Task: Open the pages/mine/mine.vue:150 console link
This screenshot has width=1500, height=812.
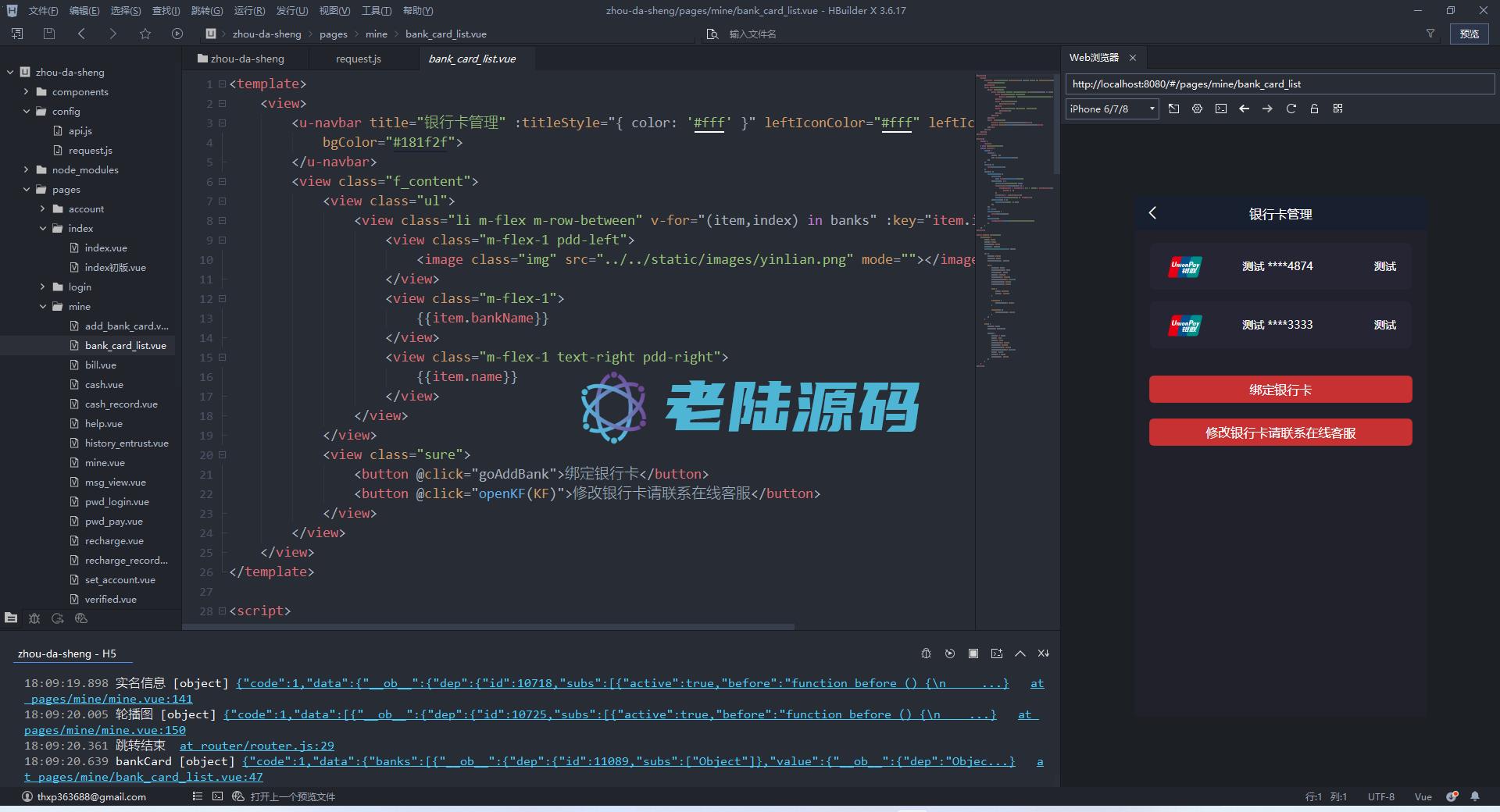Action: (x=105, y=730)
